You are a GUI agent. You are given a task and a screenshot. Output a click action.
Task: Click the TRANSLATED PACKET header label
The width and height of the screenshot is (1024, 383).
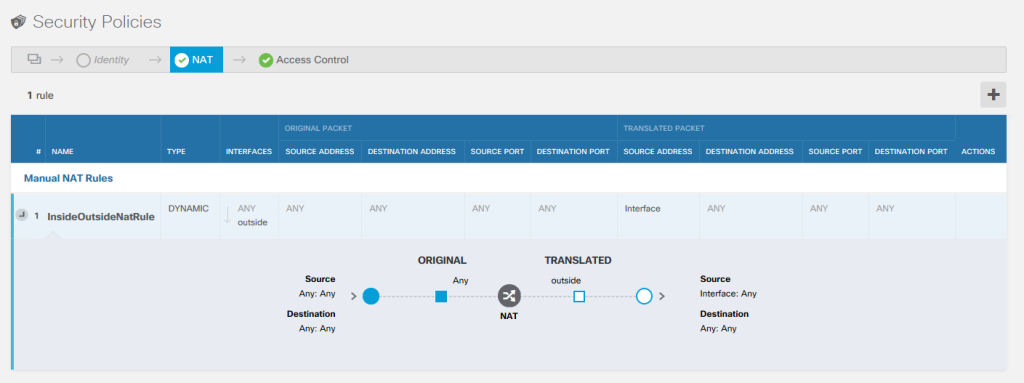664,128
